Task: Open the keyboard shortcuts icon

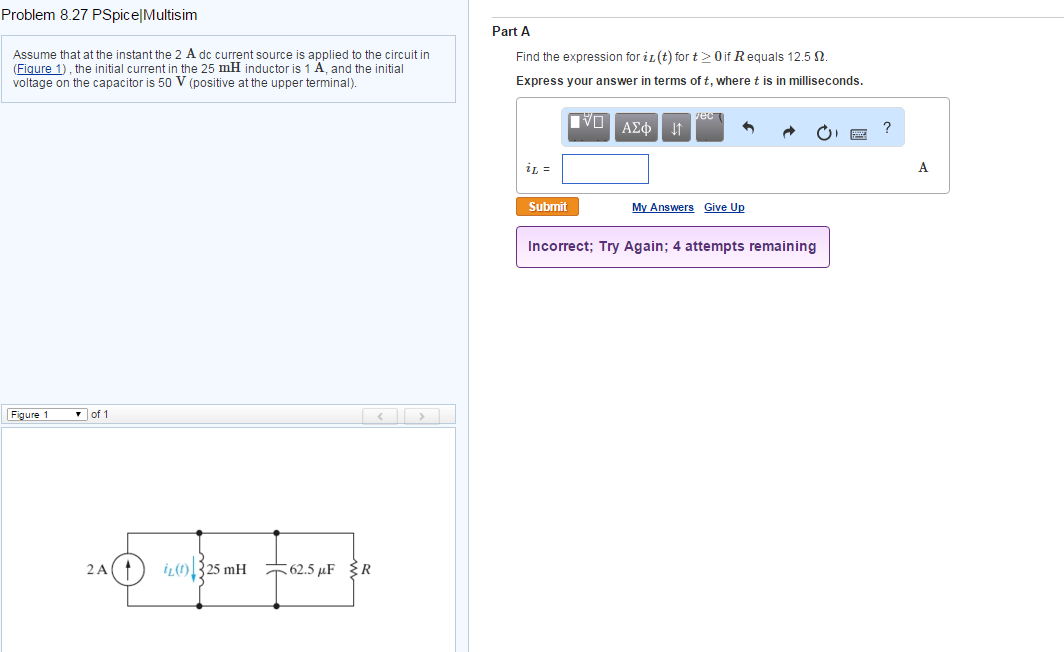Action: pyautogui.click(x=858, y=132)
